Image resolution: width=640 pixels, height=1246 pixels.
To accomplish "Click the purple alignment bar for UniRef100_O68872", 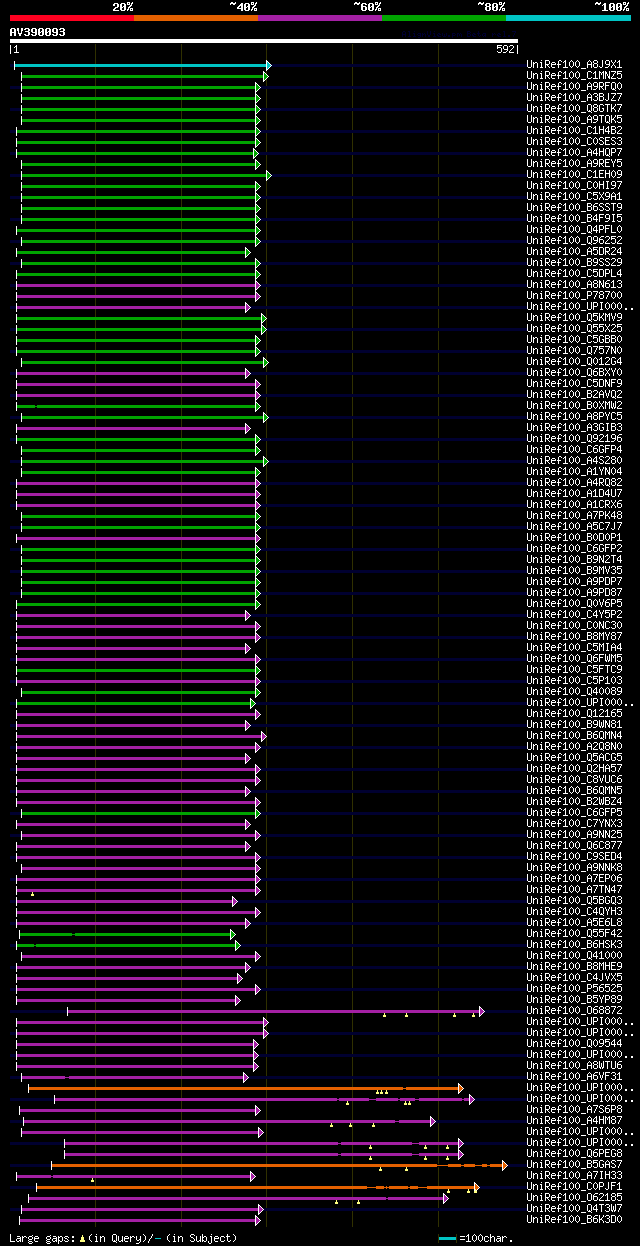I will point(276,1011).
